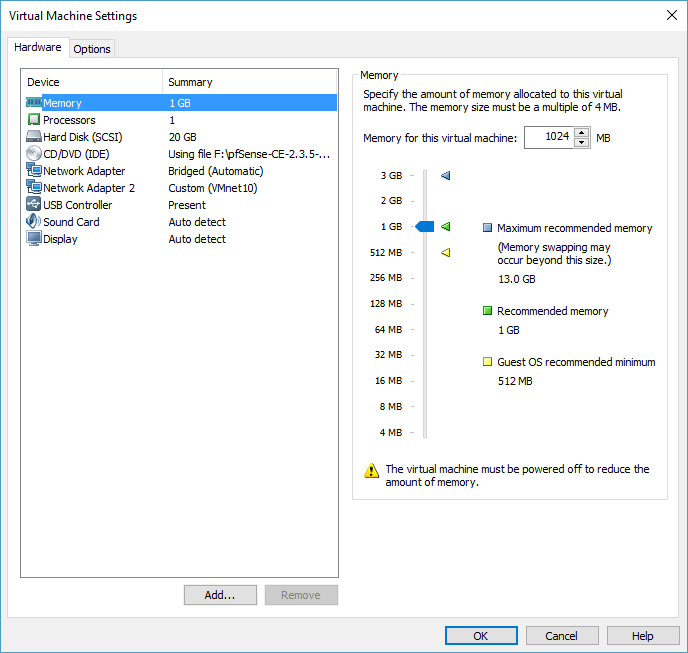Click the Network Adapter 2 icon
Viewport: 688px width, 653px height.
[33, 188]
